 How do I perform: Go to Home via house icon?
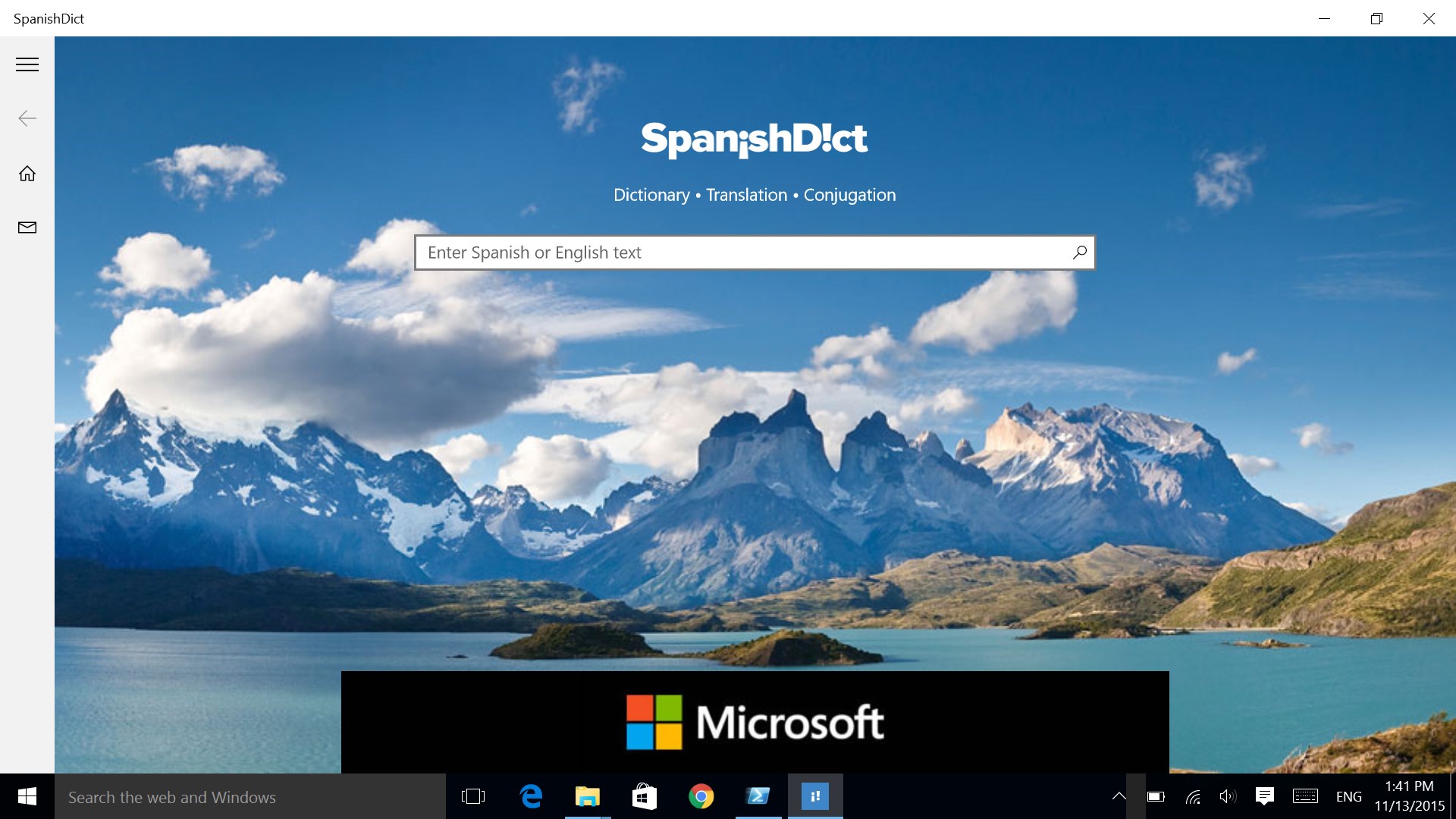point(27,174)
